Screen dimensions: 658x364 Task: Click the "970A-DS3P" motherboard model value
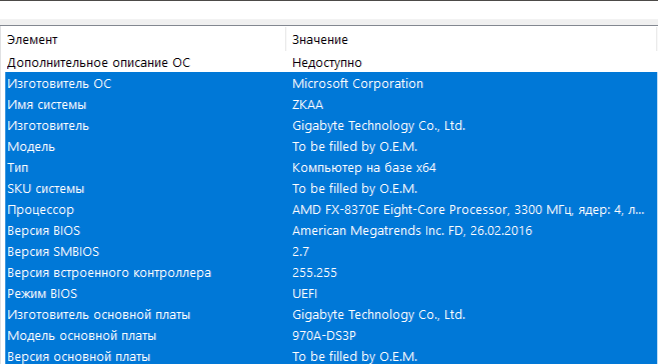[x=324, y=336]
